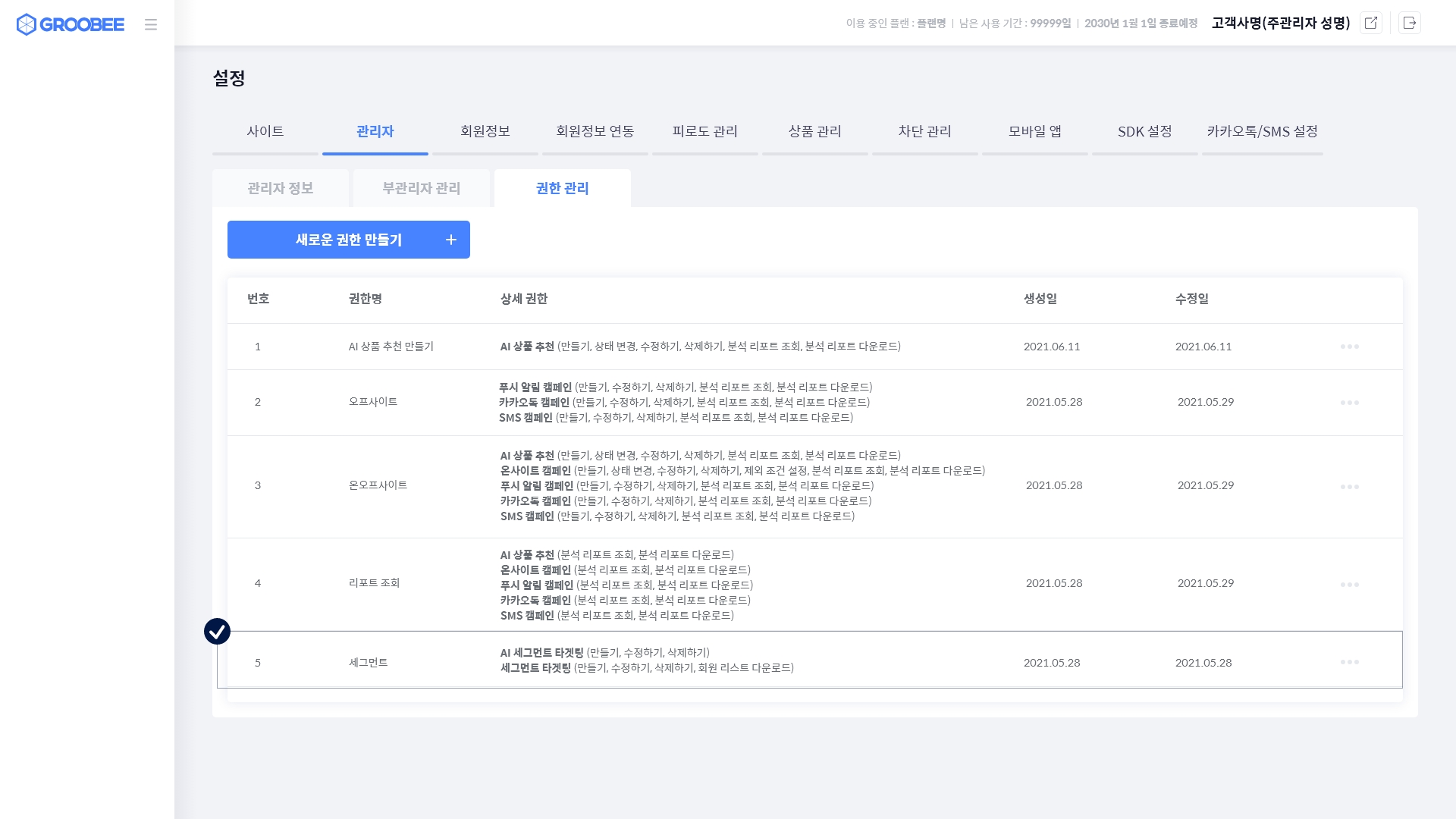Open more options for AI 상품 추천 만들기 row

(1349, 347)
